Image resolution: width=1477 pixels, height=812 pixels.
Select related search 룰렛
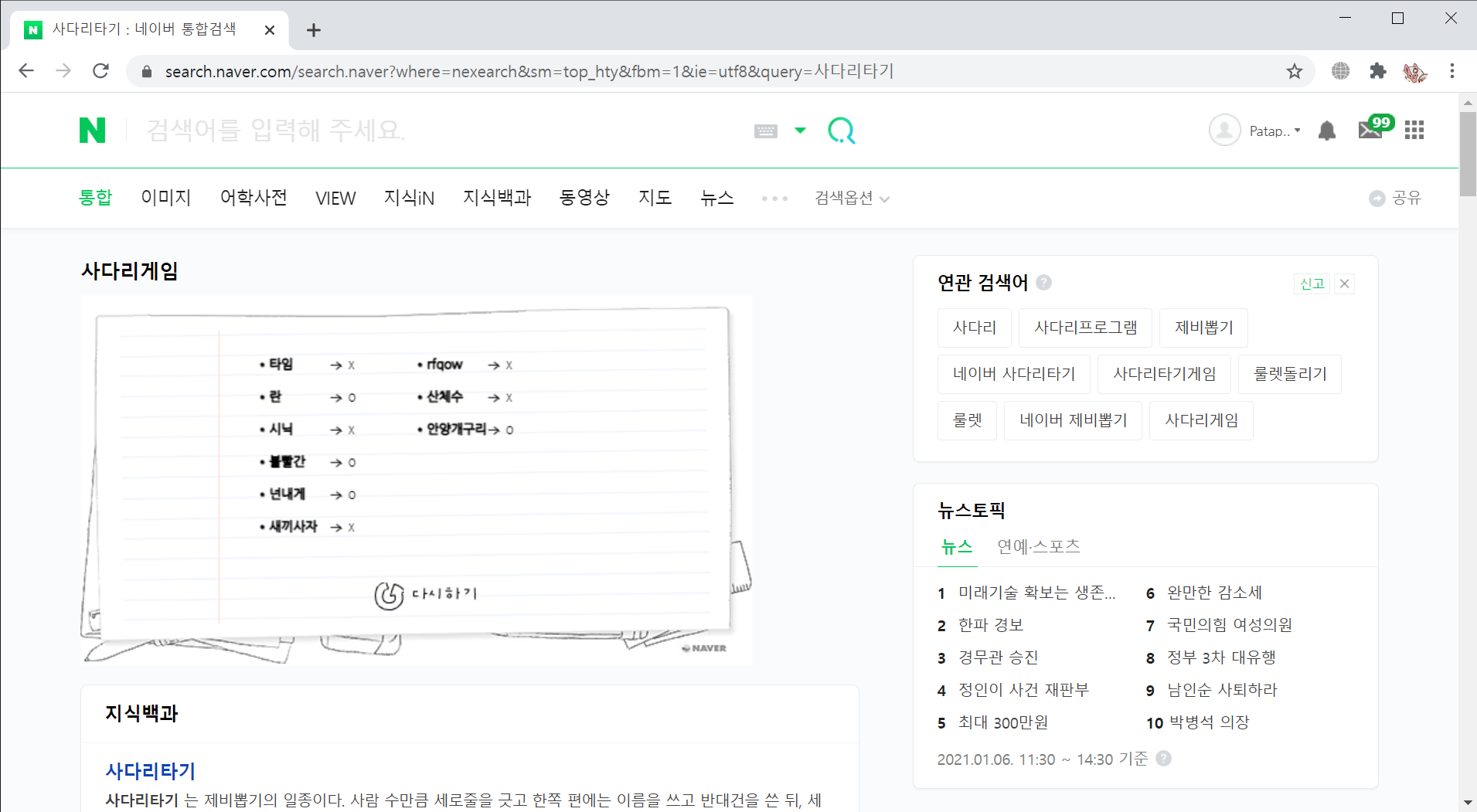click(x=967, y=420)
